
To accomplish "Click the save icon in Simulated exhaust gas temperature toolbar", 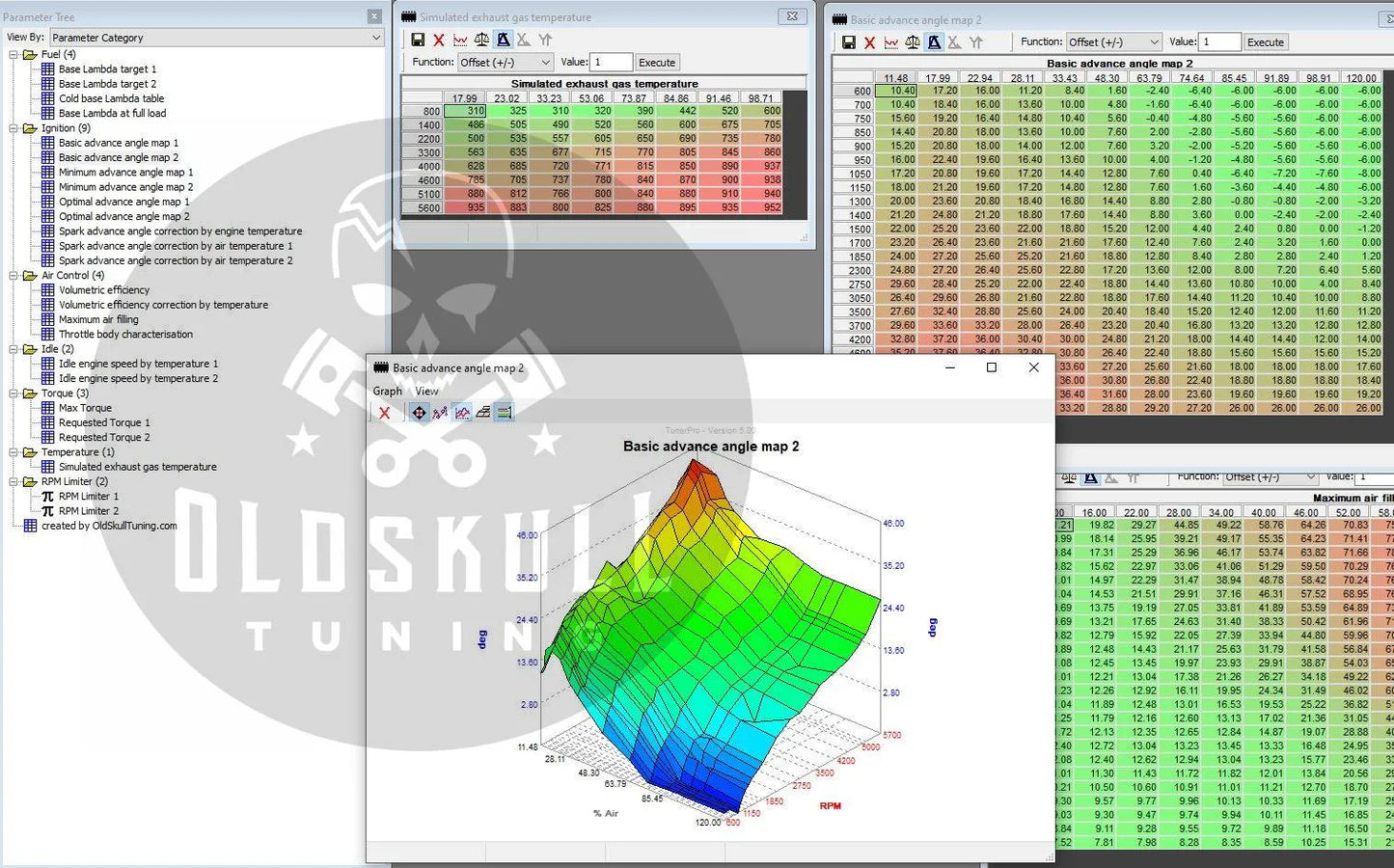I will [x=418, y=40].
